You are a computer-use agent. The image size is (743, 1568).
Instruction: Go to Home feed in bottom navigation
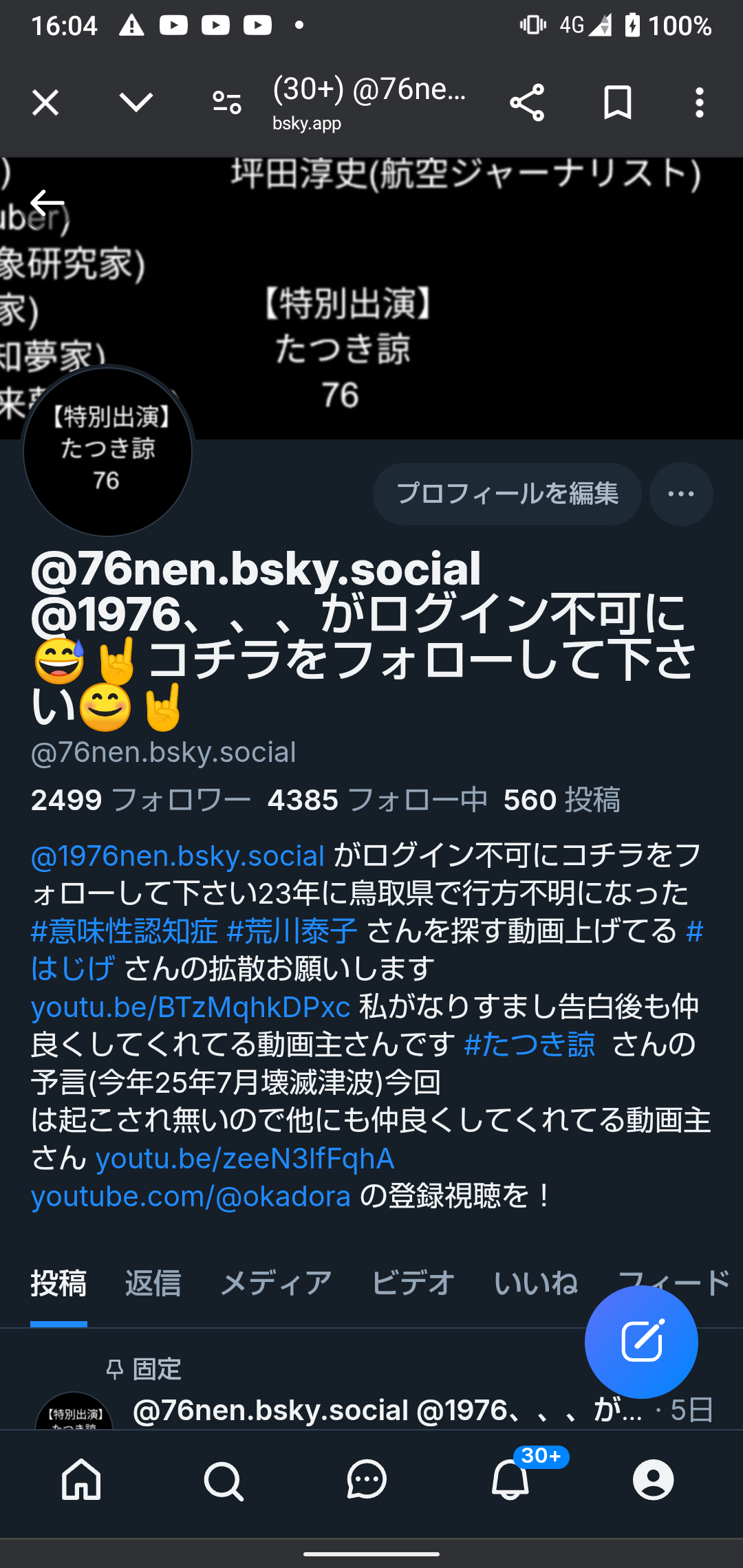[x=81, y=1479]
